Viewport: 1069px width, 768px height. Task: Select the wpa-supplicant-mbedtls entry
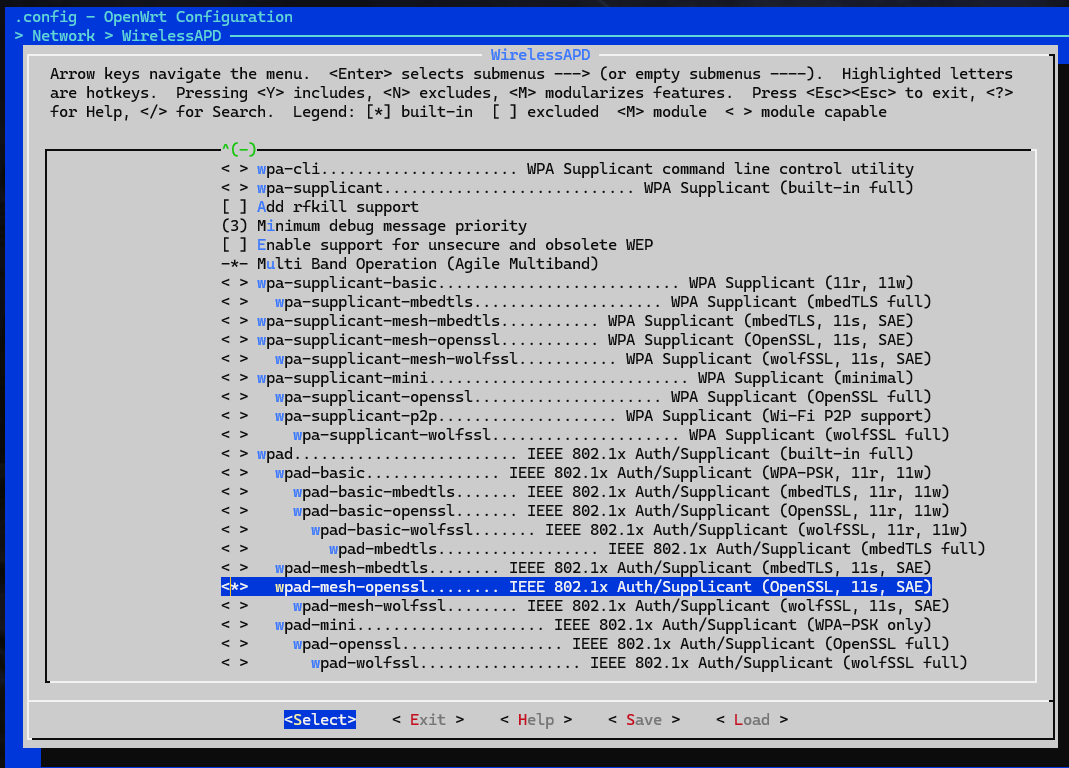[x=576, y=302]
